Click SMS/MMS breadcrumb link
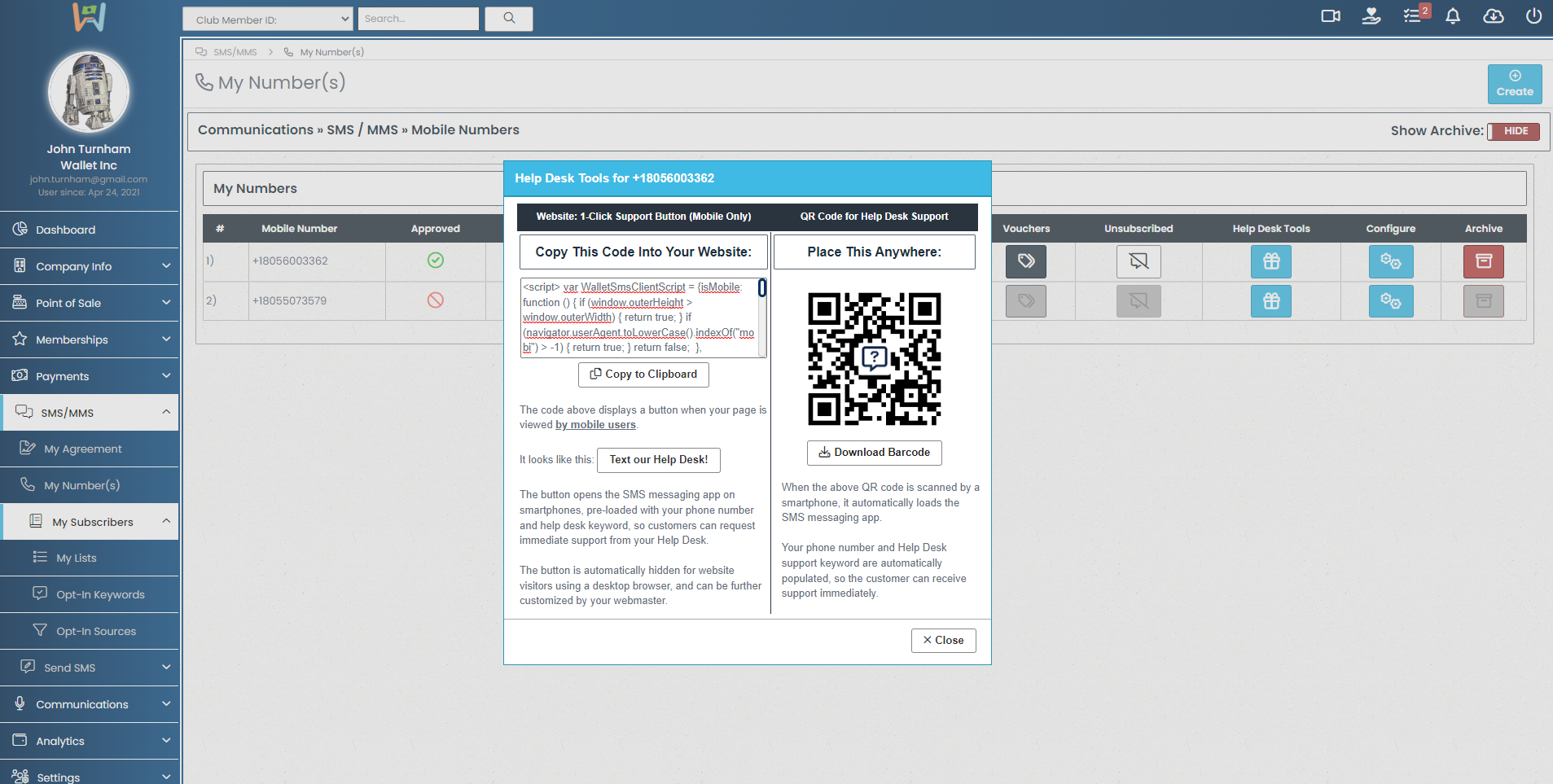The image size is (1553, 784). 226,52
